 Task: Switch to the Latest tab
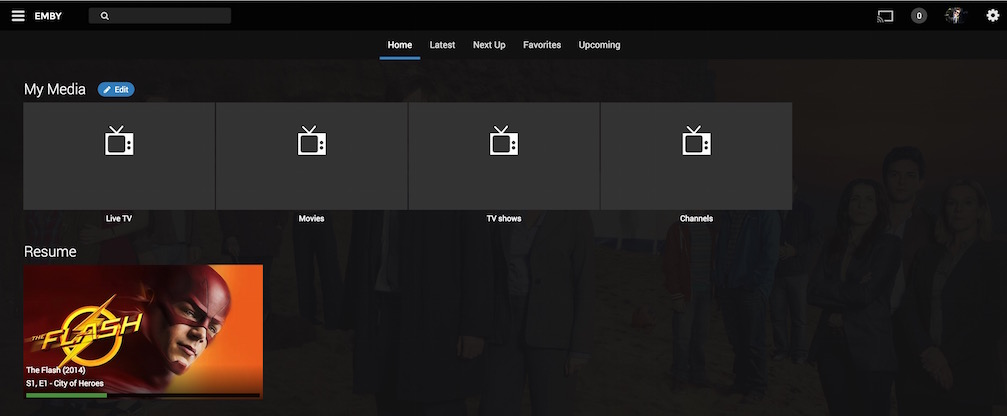[442, 45]
